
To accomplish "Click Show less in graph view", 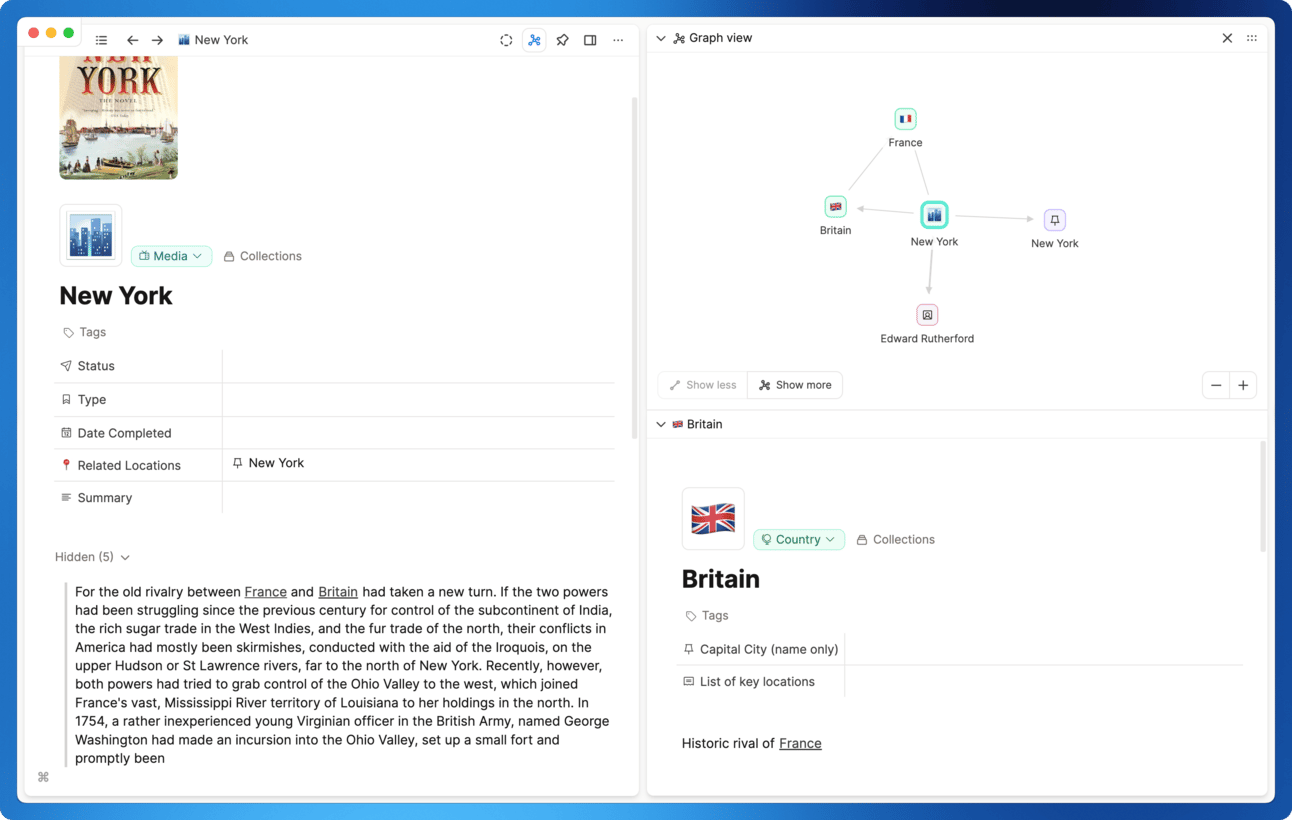I will click(703, 385).
